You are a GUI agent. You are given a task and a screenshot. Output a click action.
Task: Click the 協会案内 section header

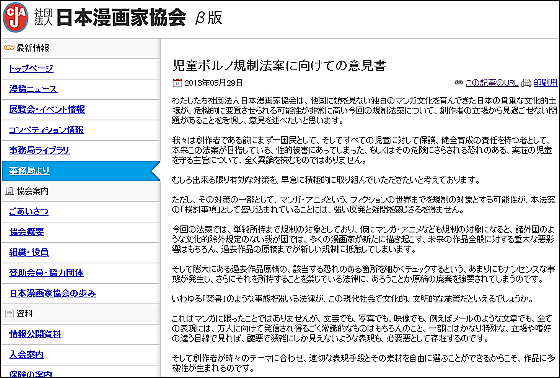tap(32, 191)
